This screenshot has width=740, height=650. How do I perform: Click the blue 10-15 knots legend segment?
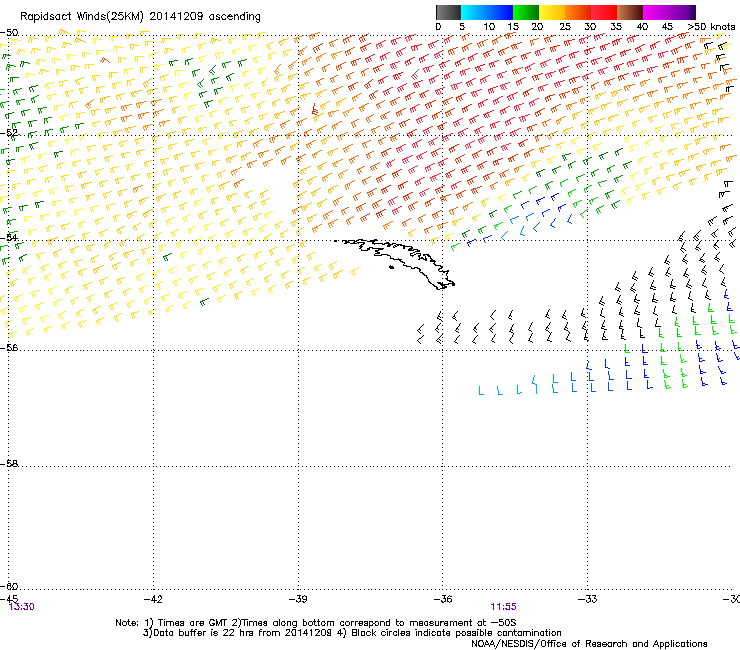pyautogui.click(x=500, y=12)
